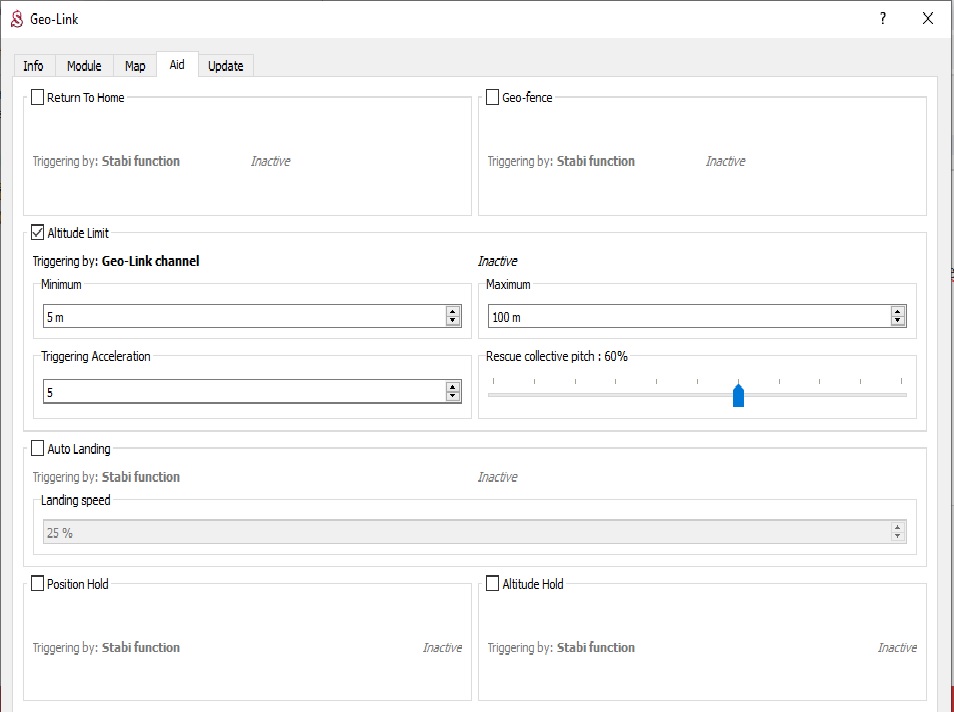Decrease Triggering Acceleration with down arrow
The width and height of the screenshot is (954, 712).
tap(453, 397)
